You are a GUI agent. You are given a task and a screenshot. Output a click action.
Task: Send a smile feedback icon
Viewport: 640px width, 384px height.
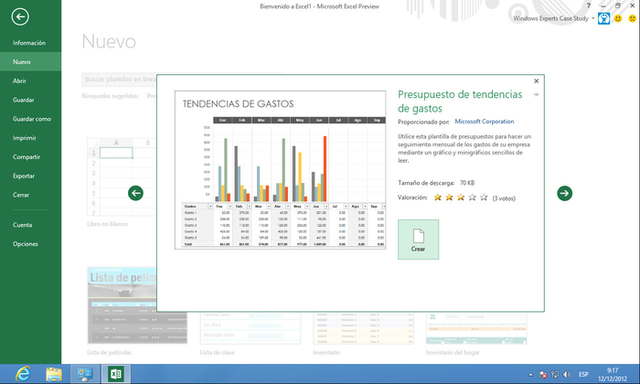click(x=618, y=18)
